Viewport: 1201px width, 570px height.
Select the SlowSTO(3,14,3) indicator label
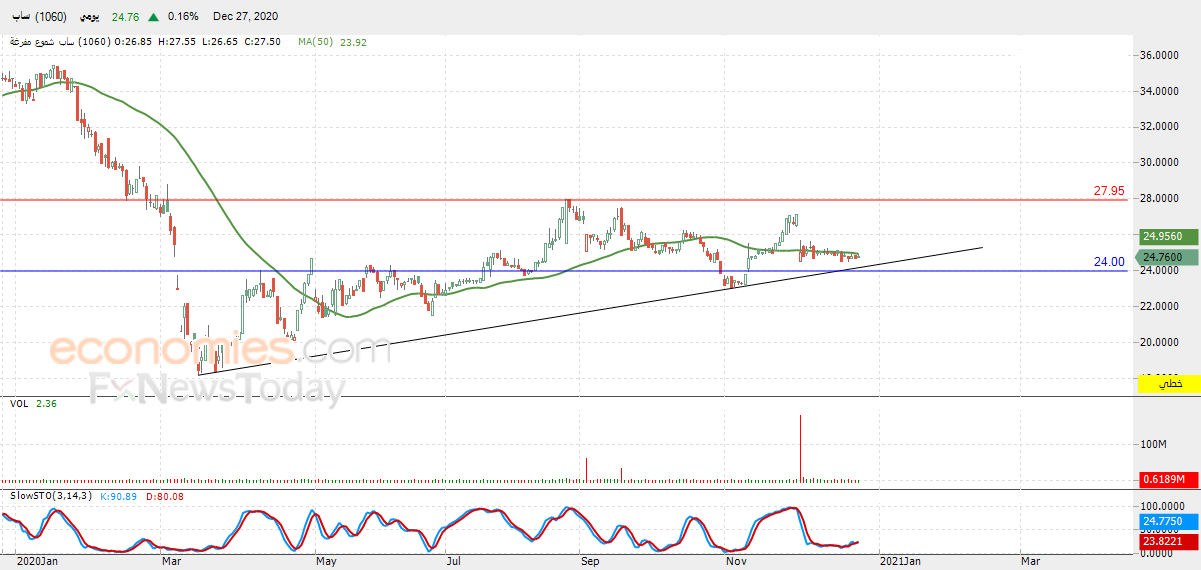(50, 496)
